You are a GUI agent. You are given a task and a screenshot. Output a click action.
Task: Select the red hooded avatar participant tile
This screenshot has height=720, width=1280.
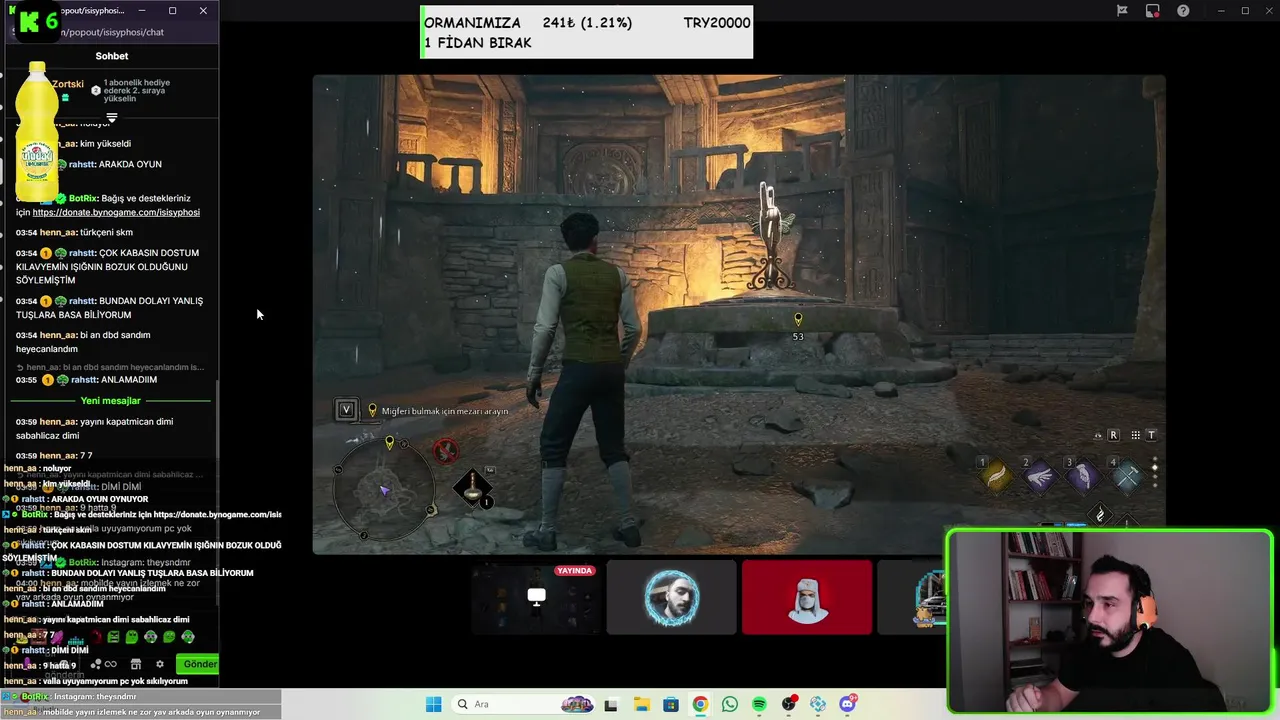806,597
